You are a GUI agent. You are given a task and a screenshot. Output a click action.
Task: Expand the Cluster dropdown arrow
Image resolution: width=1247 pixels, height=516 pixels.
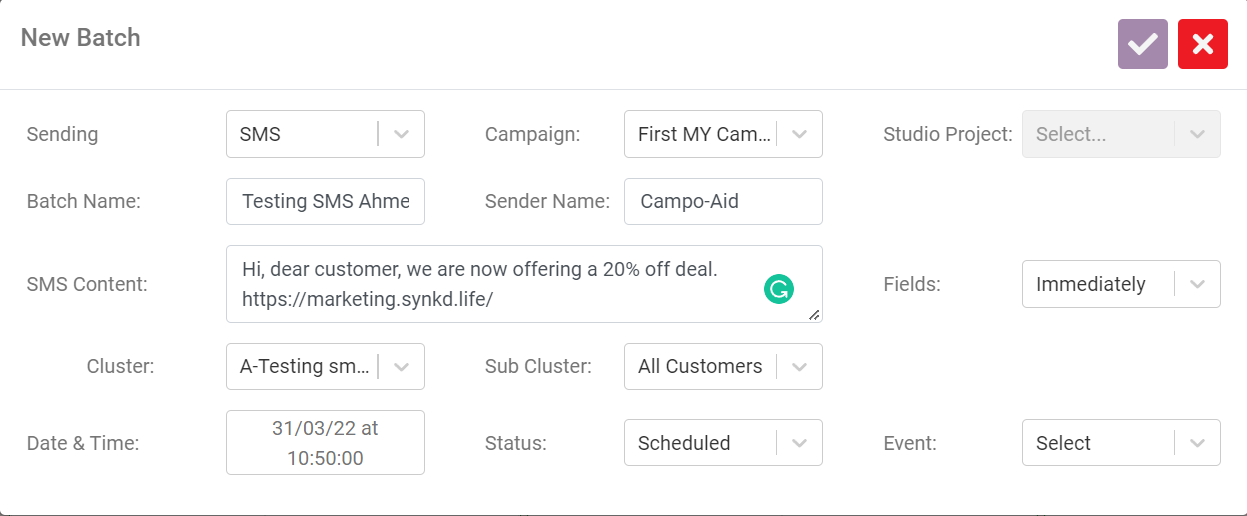coord(401,366)
